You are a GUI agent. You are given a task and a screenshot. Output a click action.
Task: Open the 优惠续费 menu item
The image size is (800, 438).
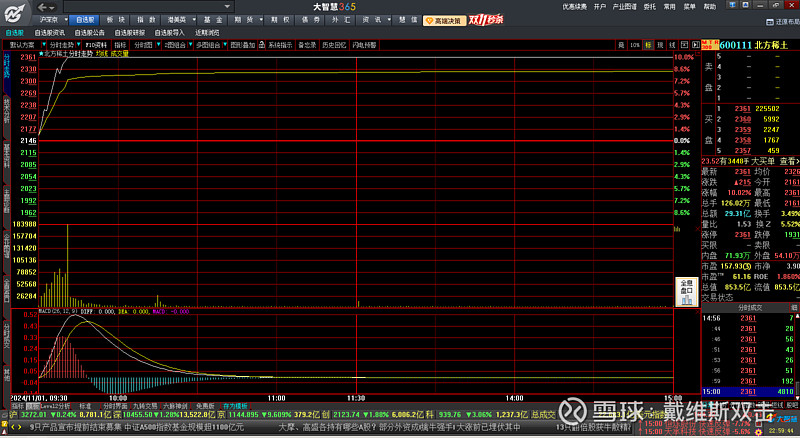(574, 7)
